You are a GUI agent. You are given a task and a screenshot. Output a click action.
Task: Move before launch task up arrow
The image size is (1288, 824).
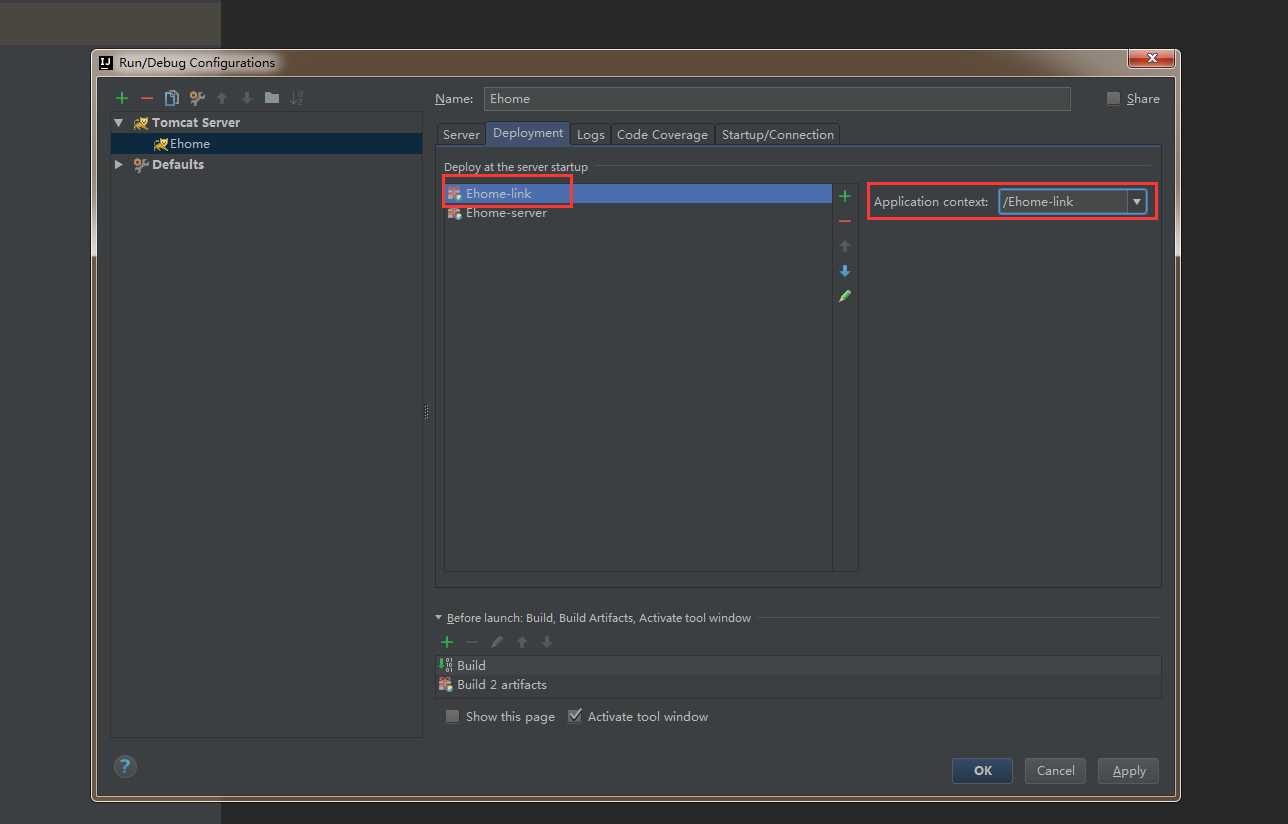[x=522, y=642]
